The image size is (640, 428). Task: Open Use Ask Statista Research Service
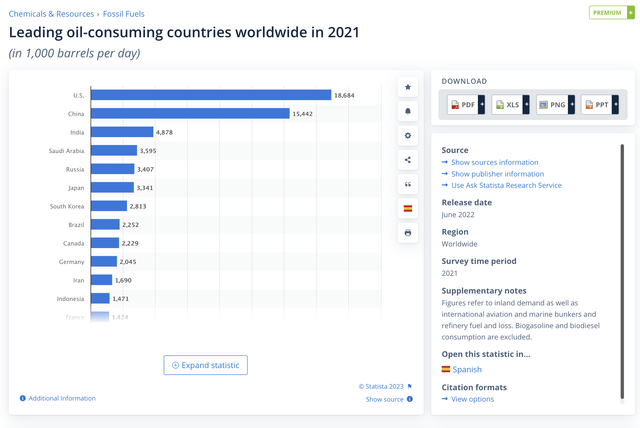(507, 185)
